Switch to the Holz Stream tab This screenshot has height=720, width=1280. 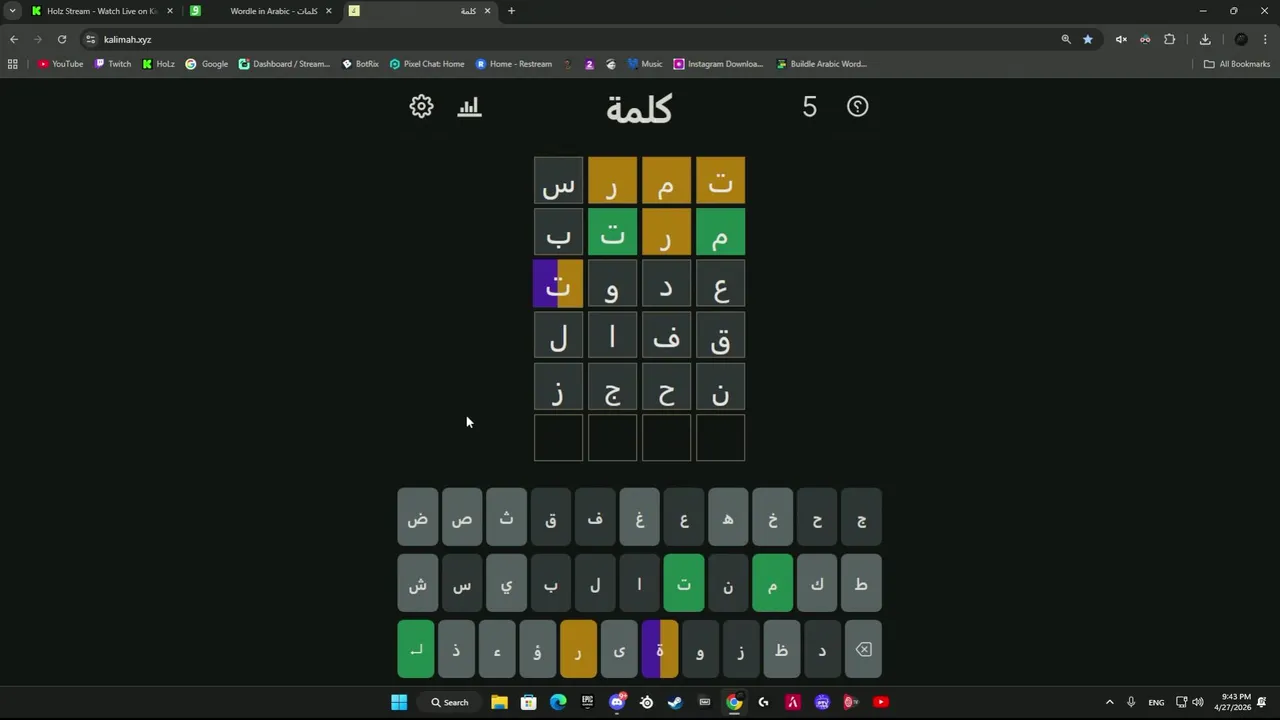coord(100,11)
